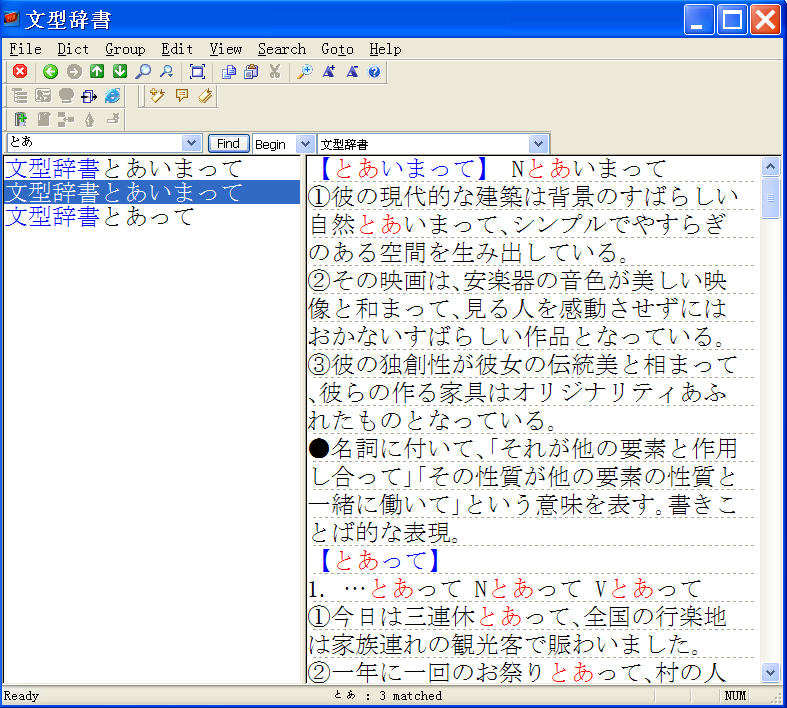Click the line starting ●名詞に付いて
The height and width of the screenshot is (708, 787).
tap(523, 448)
